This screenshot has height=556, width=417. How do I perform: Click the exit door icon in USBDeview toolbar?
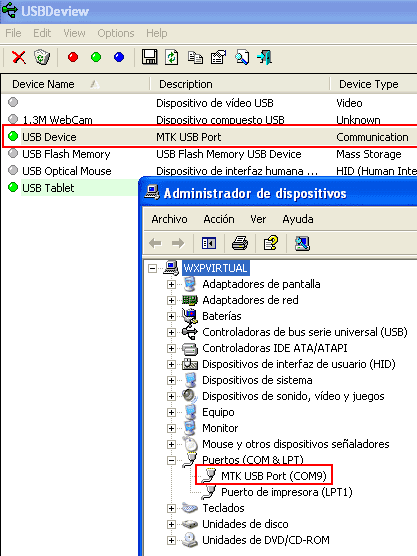265,57
